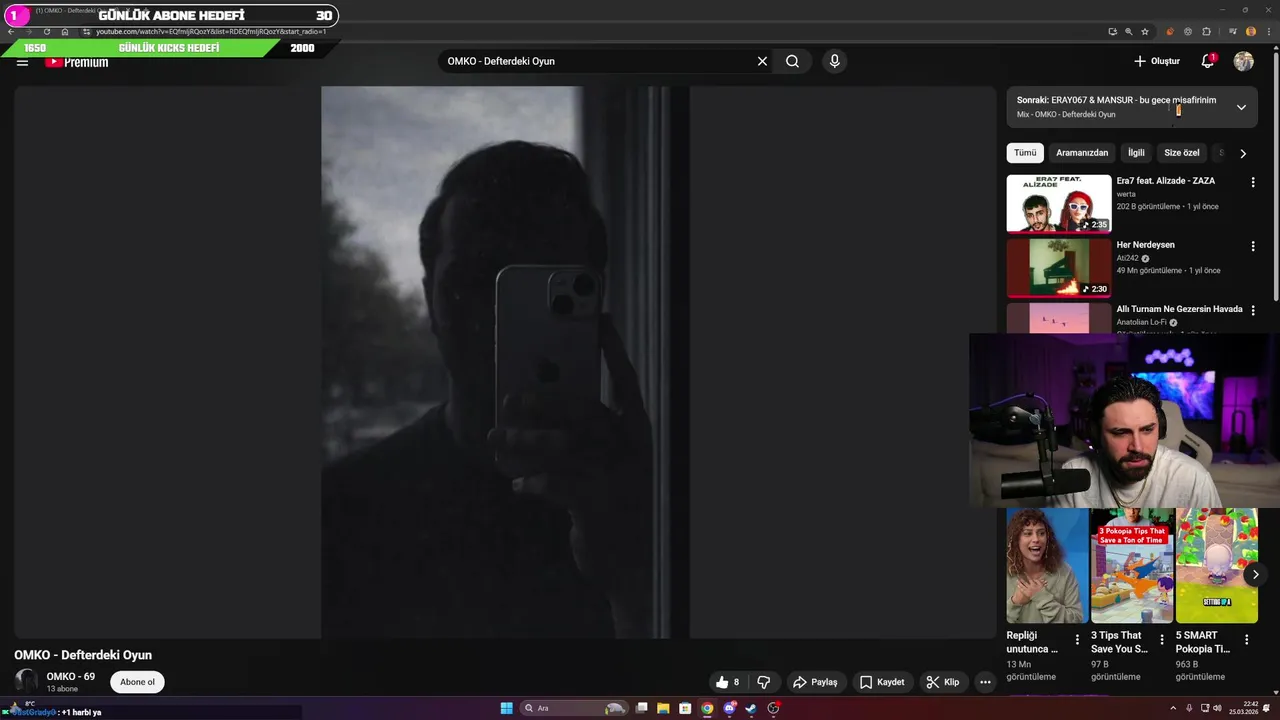The width and height of the screenshot is (1280, 720).
Task: Open the Chrome home button
Action: [65, 32]
